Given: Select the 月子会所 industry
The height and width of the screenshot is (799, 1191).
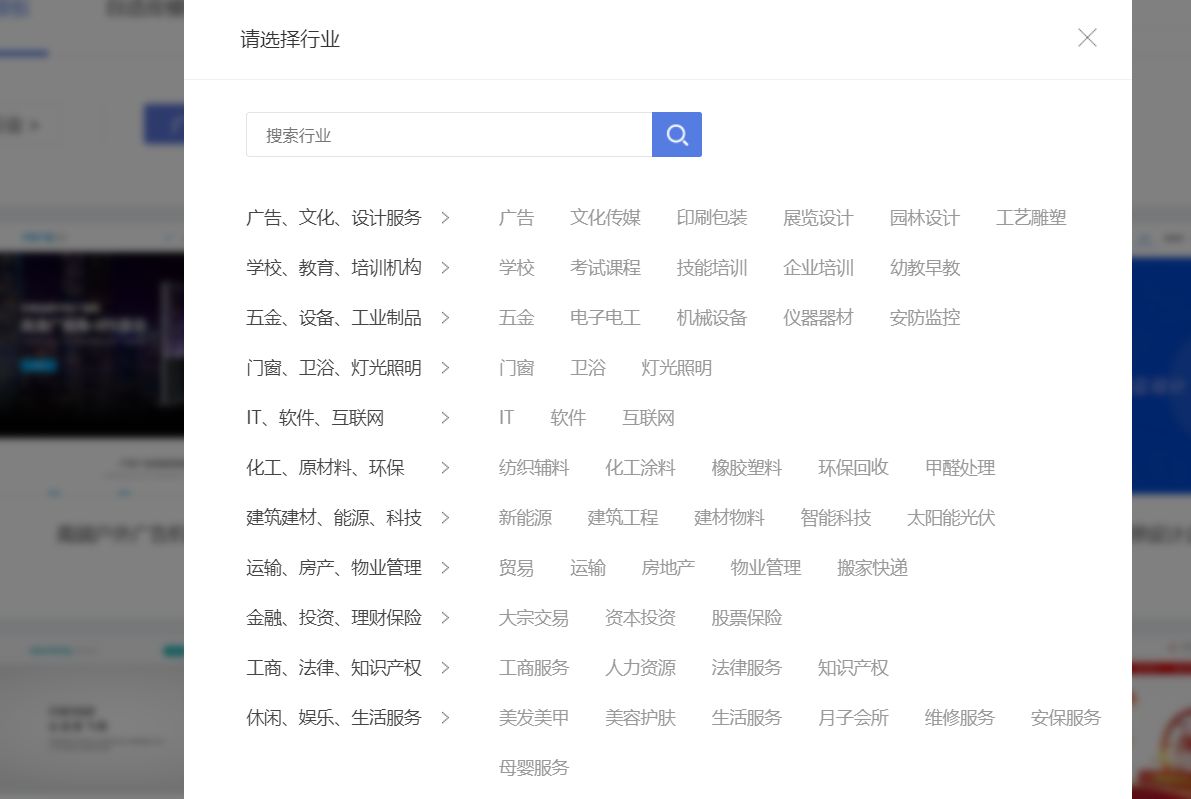Looking at the screenshot, I should click(x=853, y=717).
